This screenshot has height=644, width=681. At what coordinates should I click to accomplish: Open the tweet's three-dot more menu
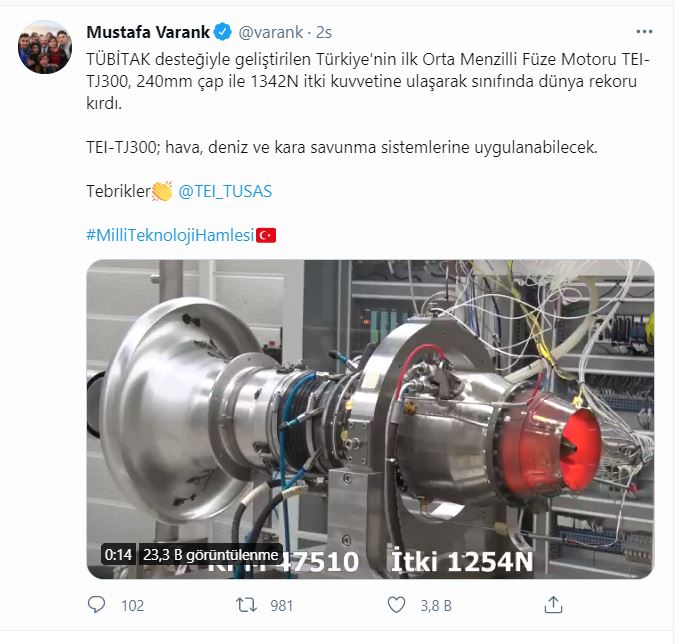[x=644, y=32]
